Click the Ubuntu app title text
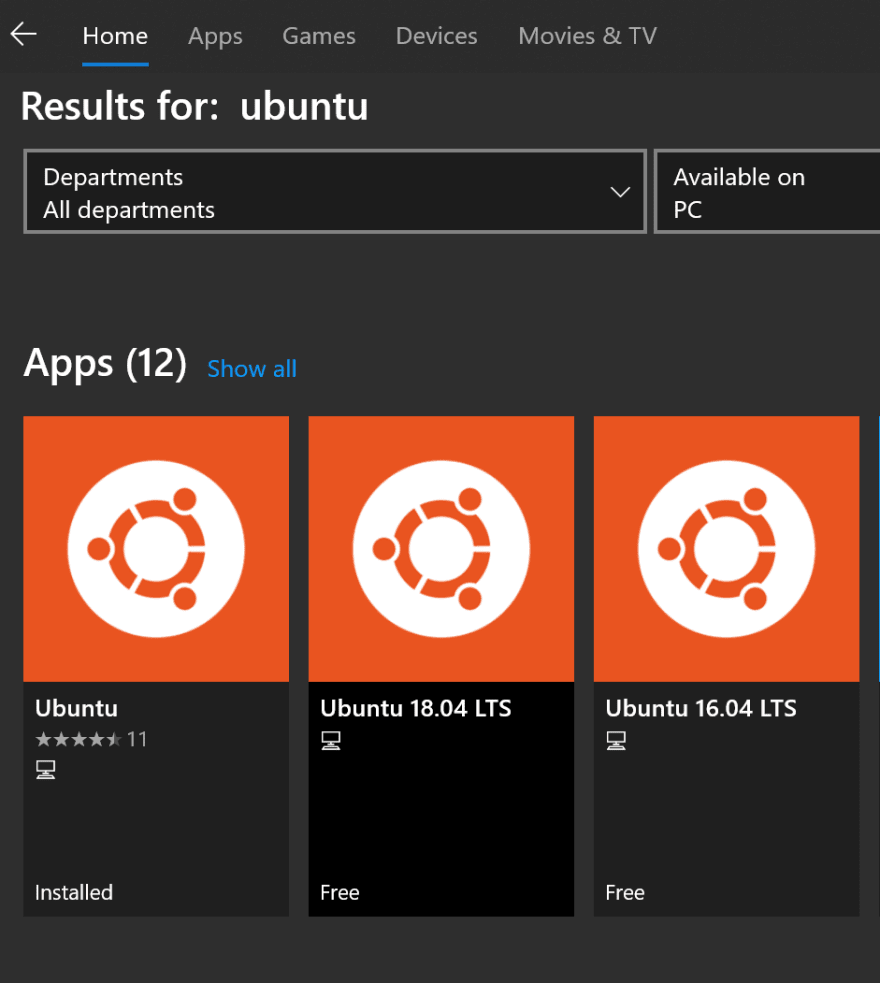Image resolution: width=880 pixels, height=983 pixels. 76,708
